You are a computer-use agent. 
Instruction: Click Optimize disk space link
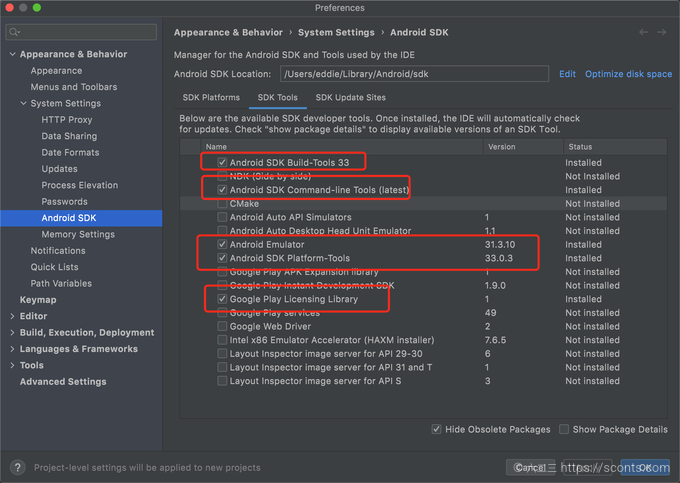(628, 74)
